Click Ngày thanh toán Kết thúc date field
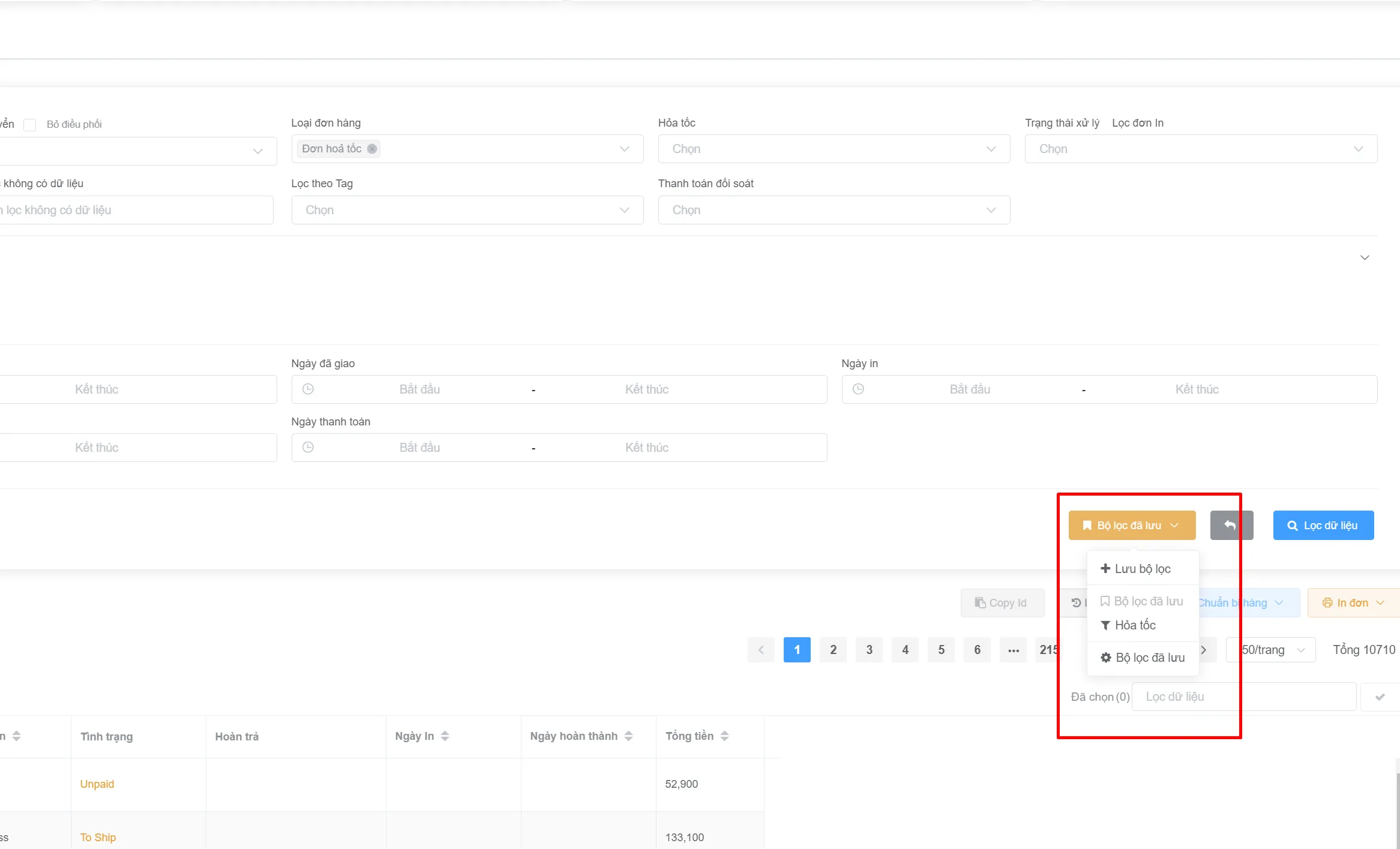The width and height of the screenshot is (1400, 849). click(646, 448)
